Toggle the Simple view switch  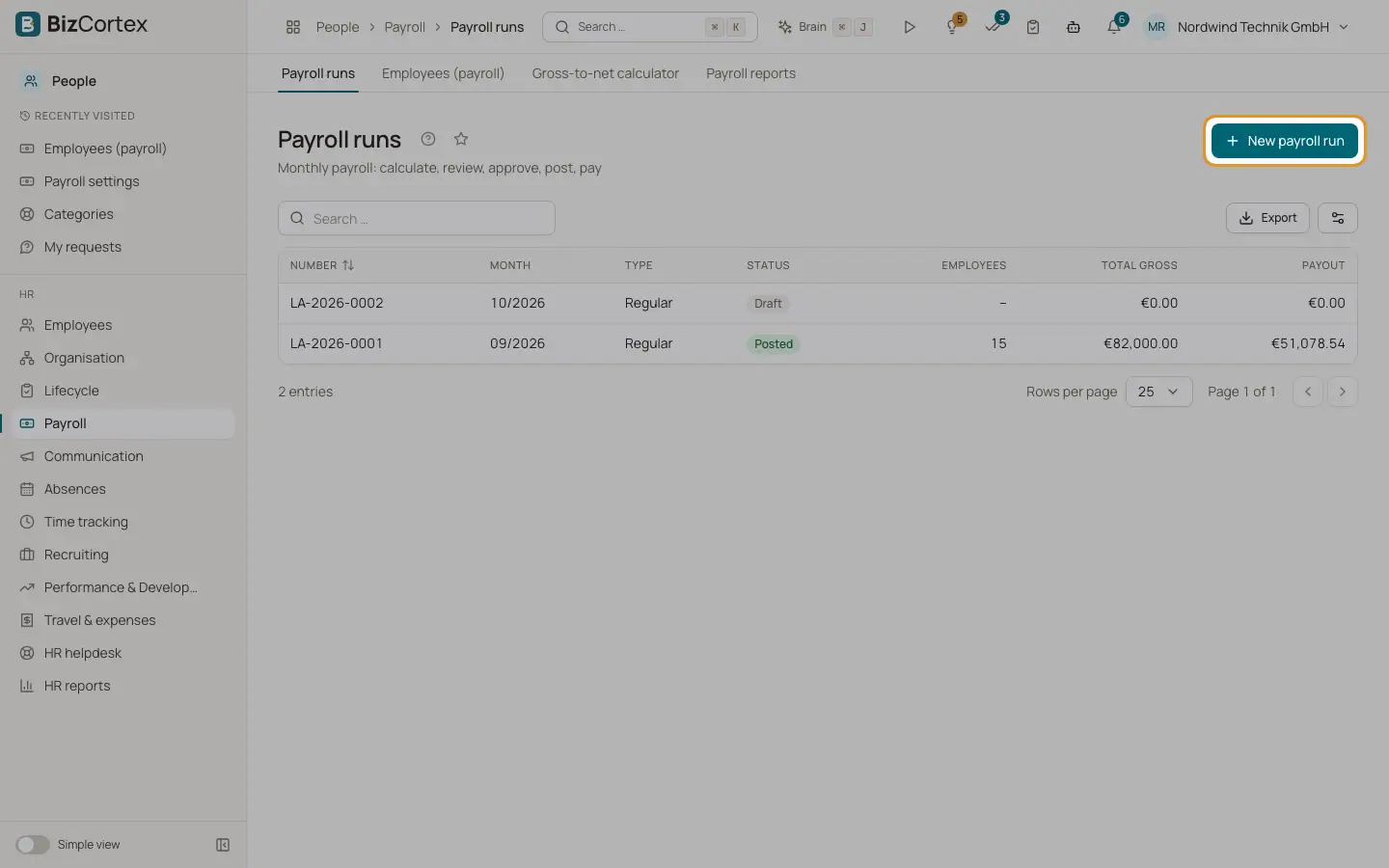(33, 845)
